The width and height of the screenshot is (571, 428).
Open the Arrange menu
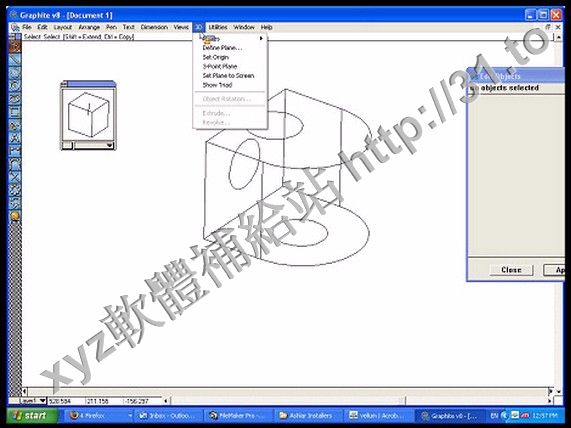tap(89, 27)
